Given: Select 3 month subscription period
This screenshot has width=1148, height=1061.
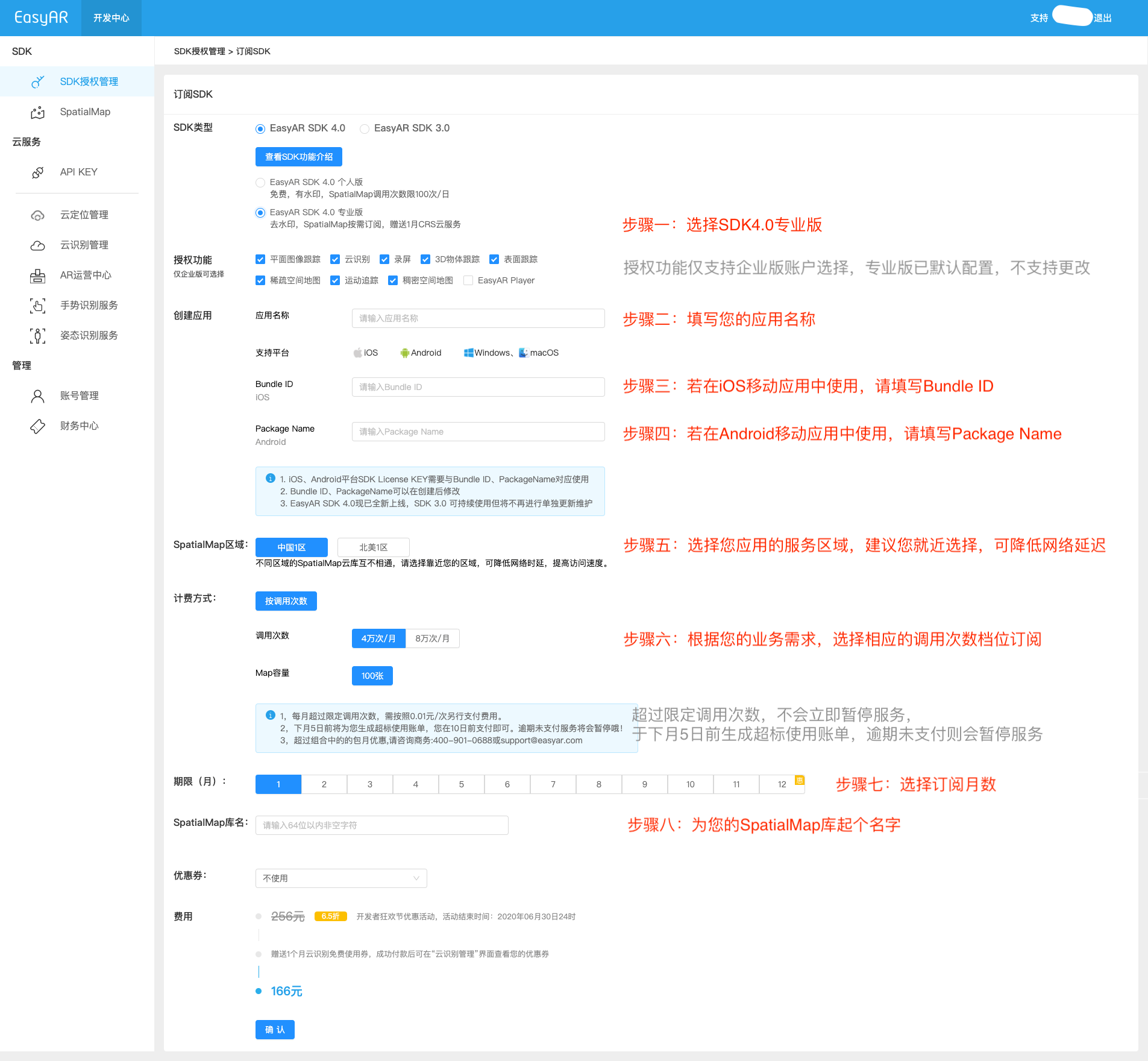Looking at the screenshot, I should (370, 784).
